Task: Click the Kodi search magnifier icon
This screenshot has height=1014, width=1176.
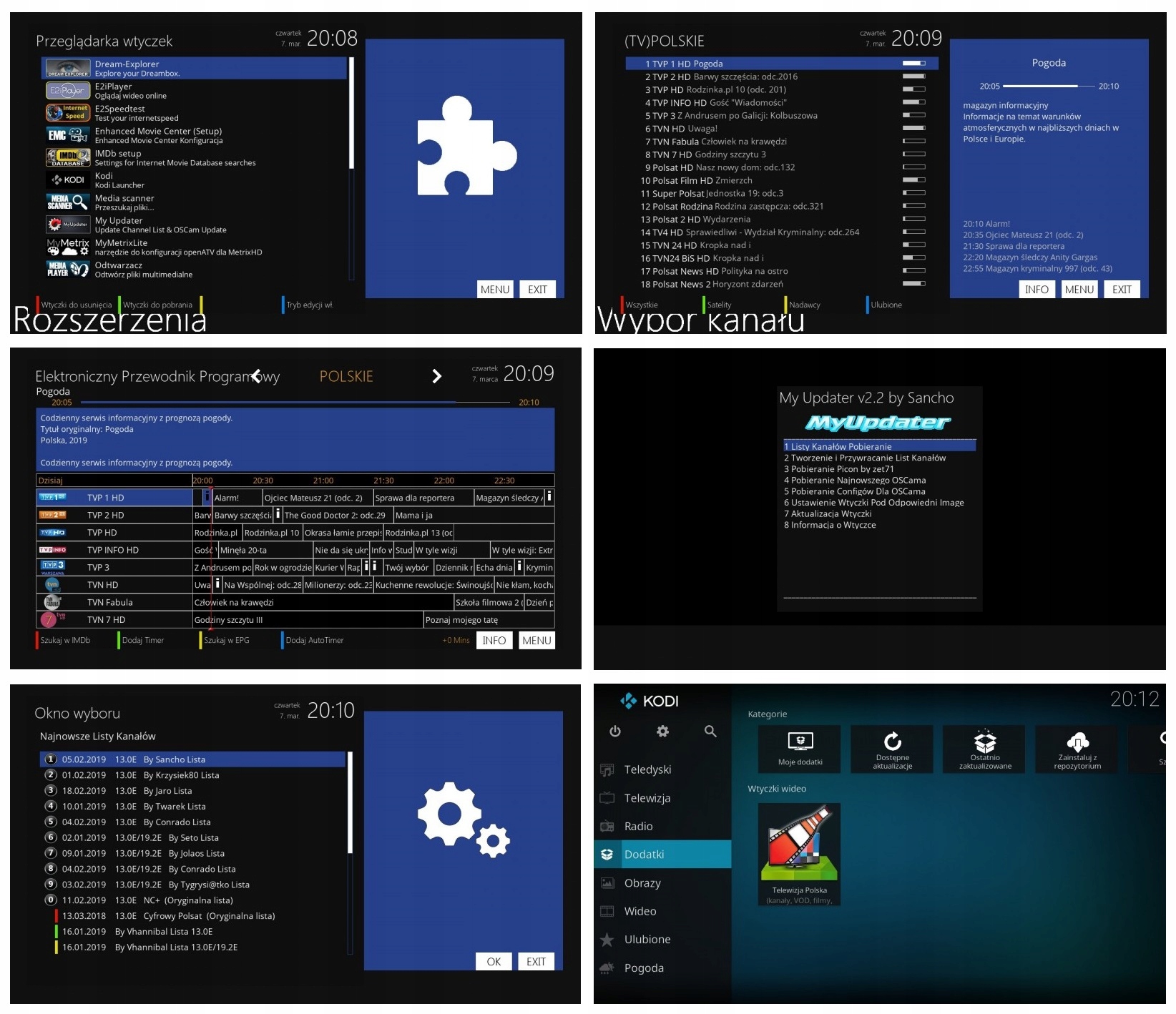Action: 710,731
